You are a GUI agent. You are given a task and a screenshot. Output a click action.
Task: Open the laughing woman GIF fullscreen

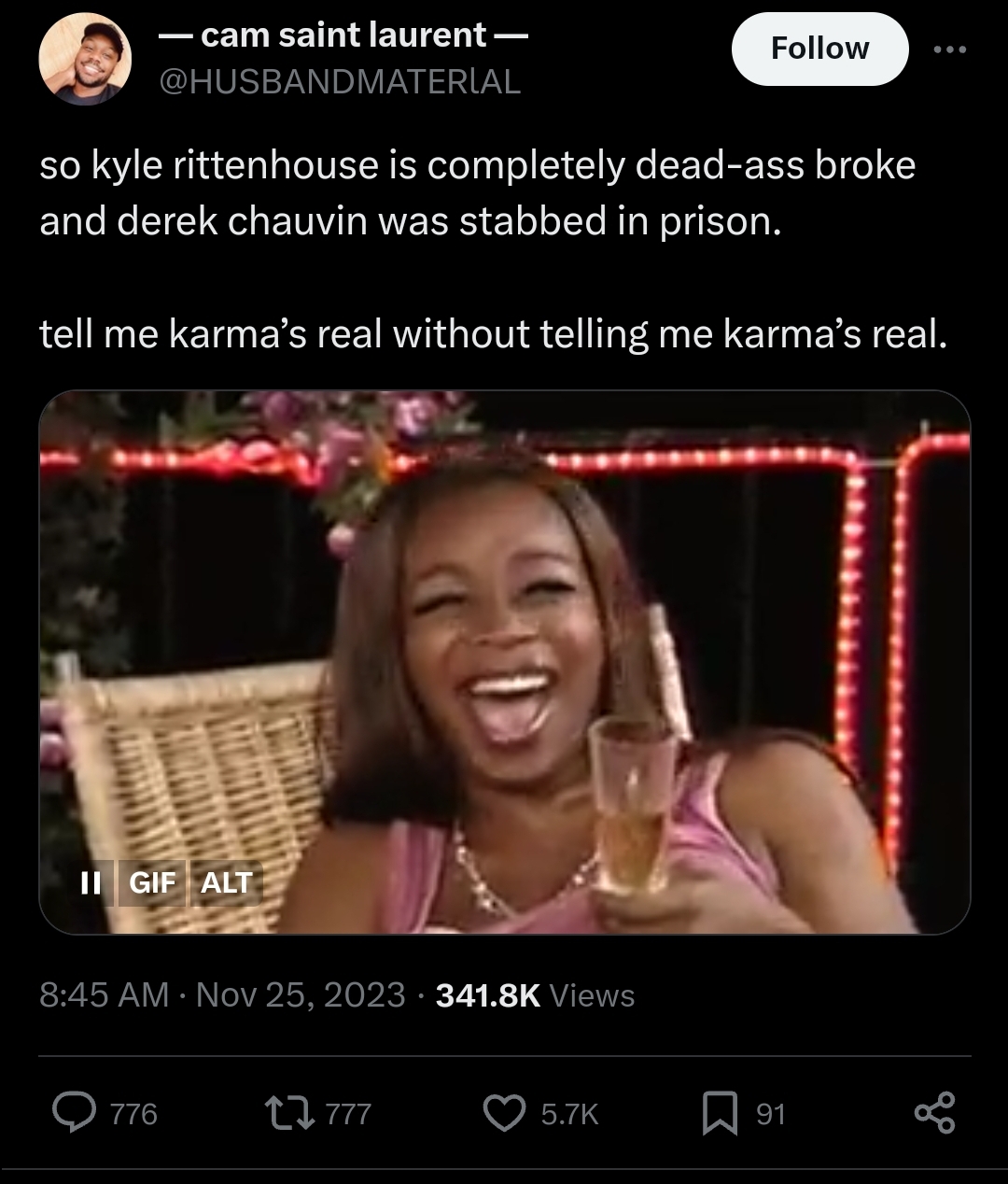(x=504, y=662)
